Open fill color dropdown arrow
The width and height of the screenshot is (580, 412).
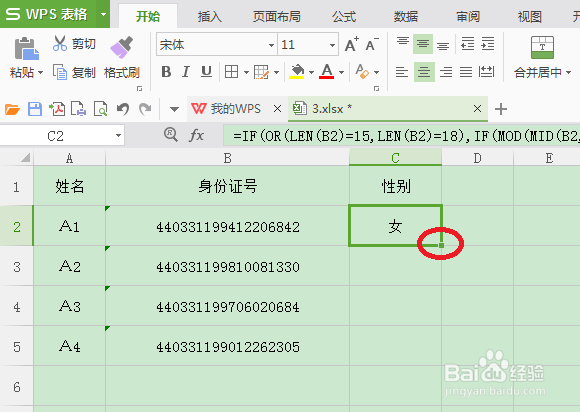coord(311,72)
